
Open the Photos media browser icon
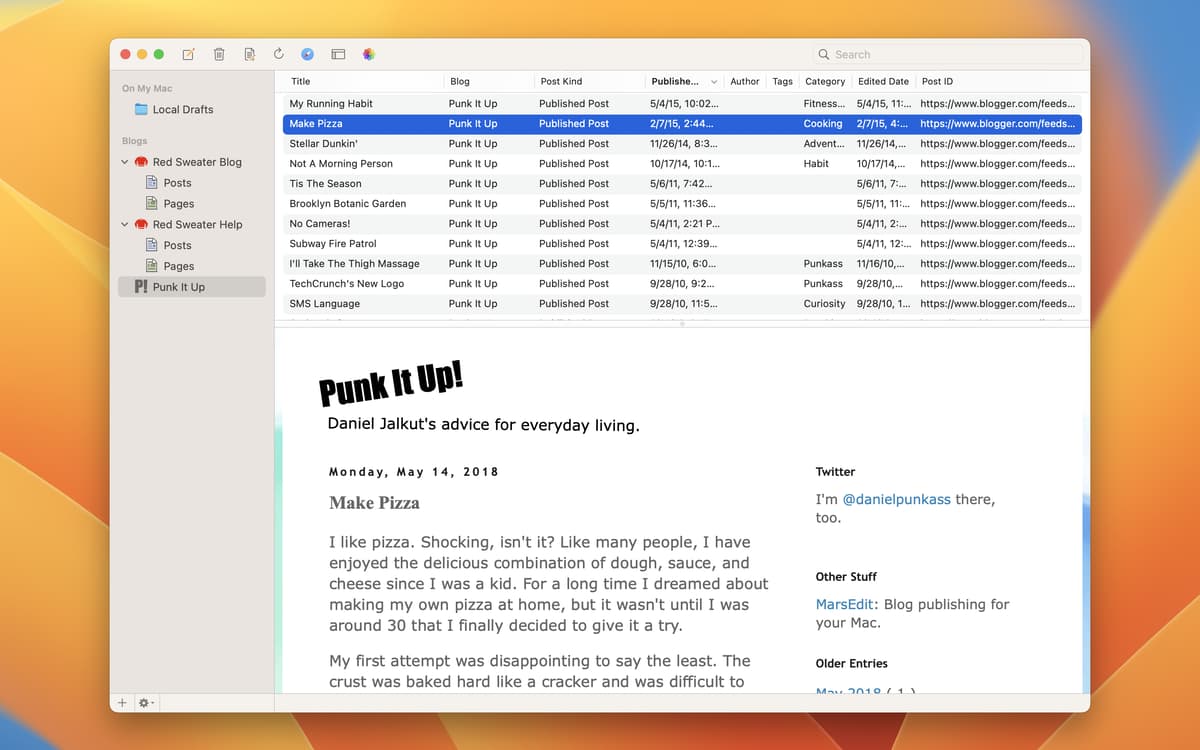point(368,54)
